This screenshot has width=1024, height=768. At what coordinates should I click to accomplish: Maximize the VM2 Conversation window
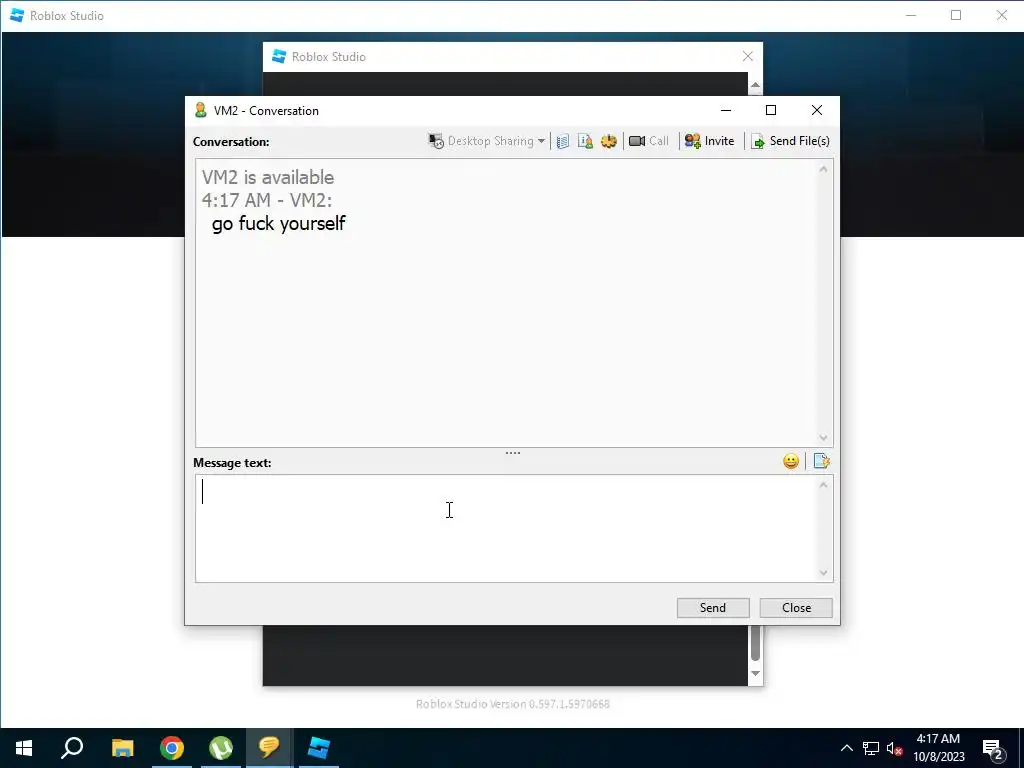(771, 110)
